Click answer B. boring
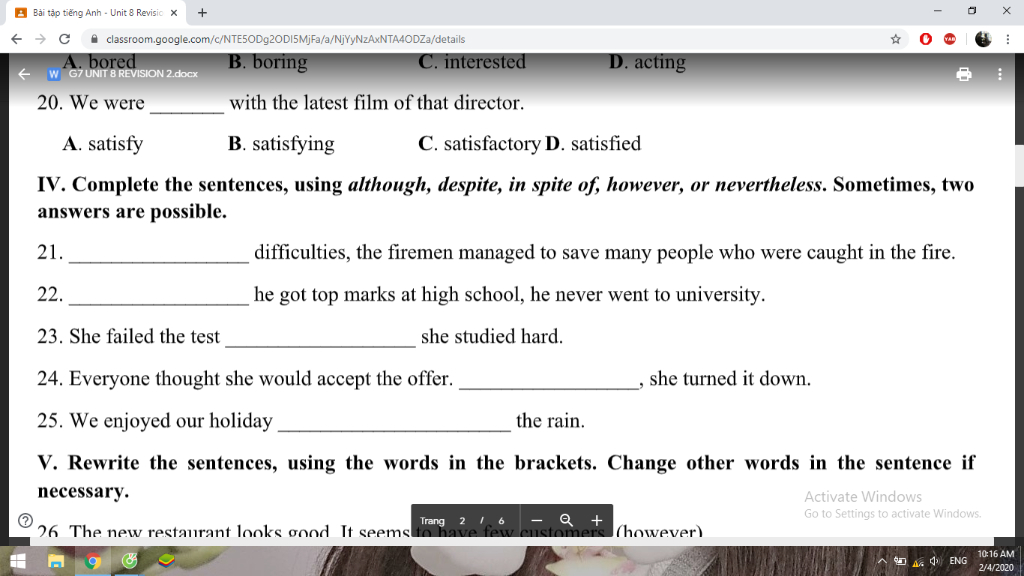This screenshot has height=576, width=1024. pos(268,62)
